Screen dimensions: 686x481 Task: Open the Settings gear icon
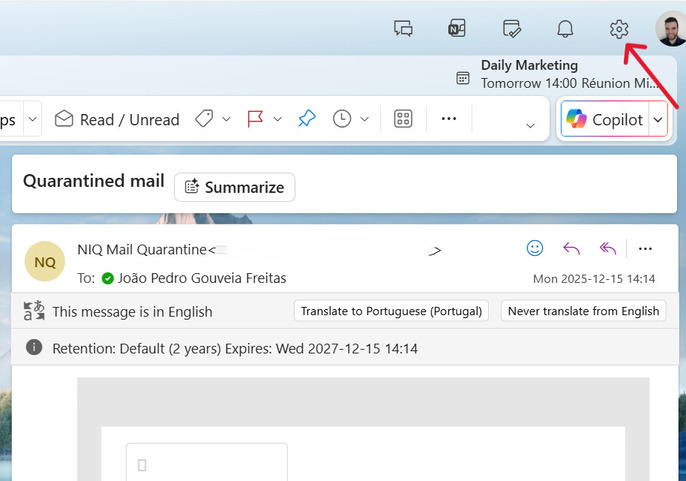[x=619, y=29]
